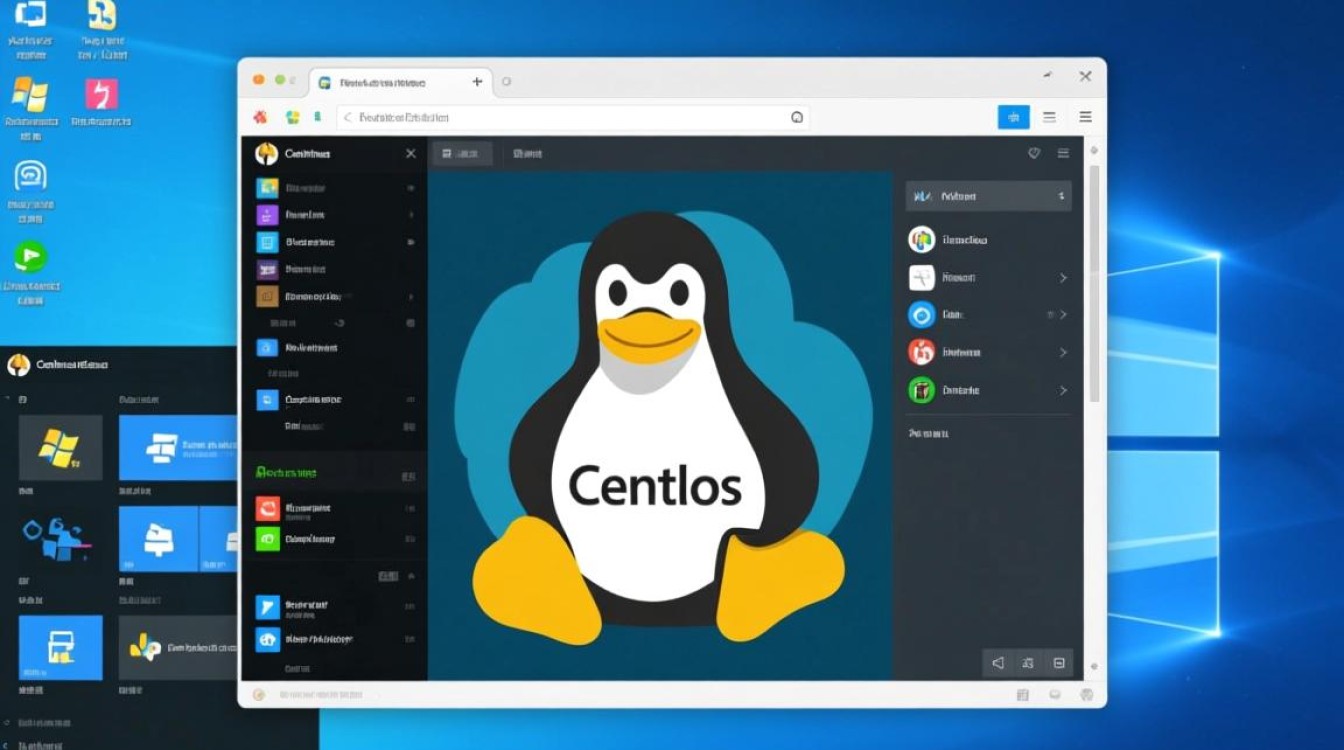Click the browser address bar
Image resolution: width=1344 pixels, height=750 pixels.
coord(573,117)
